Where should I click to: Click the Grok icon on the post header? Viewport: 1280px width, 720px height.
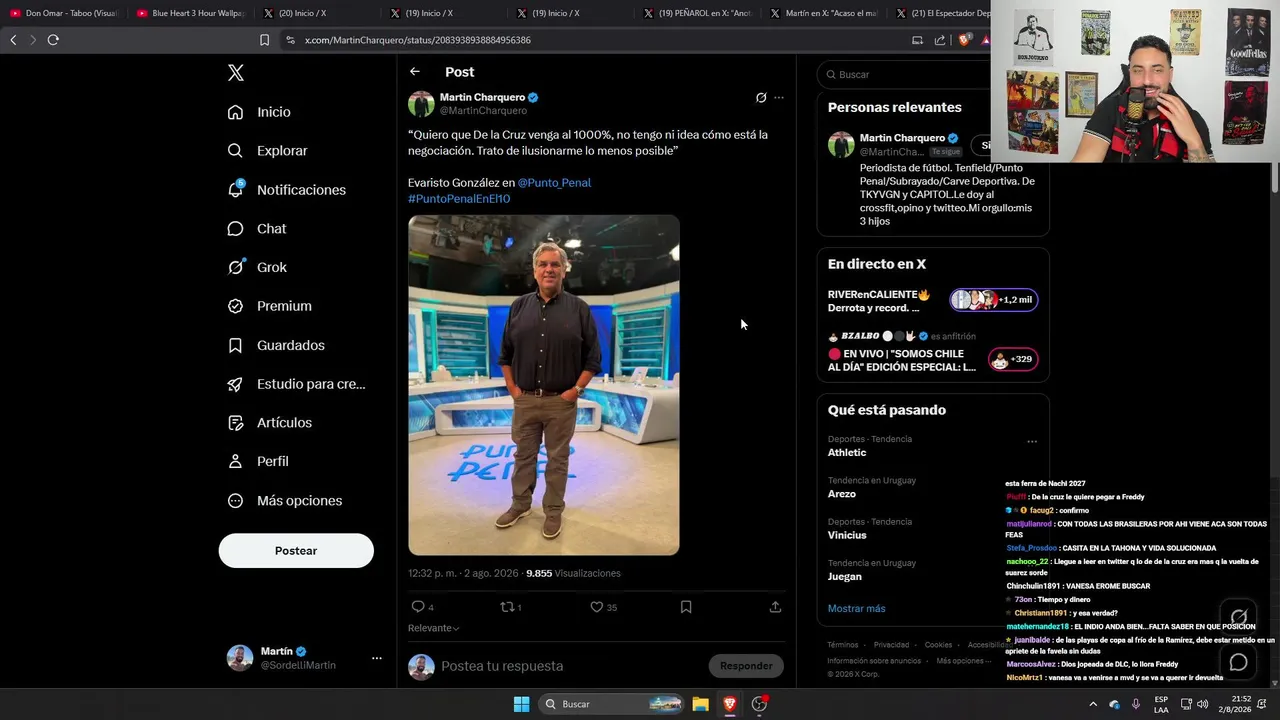tap(761, 98)
